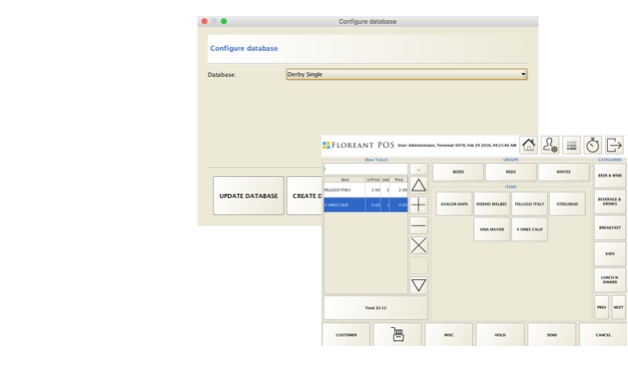The width and height of the screenshot is (628, 373).
Task: Open the list view icon in POS header
Action: pos(572,145)
